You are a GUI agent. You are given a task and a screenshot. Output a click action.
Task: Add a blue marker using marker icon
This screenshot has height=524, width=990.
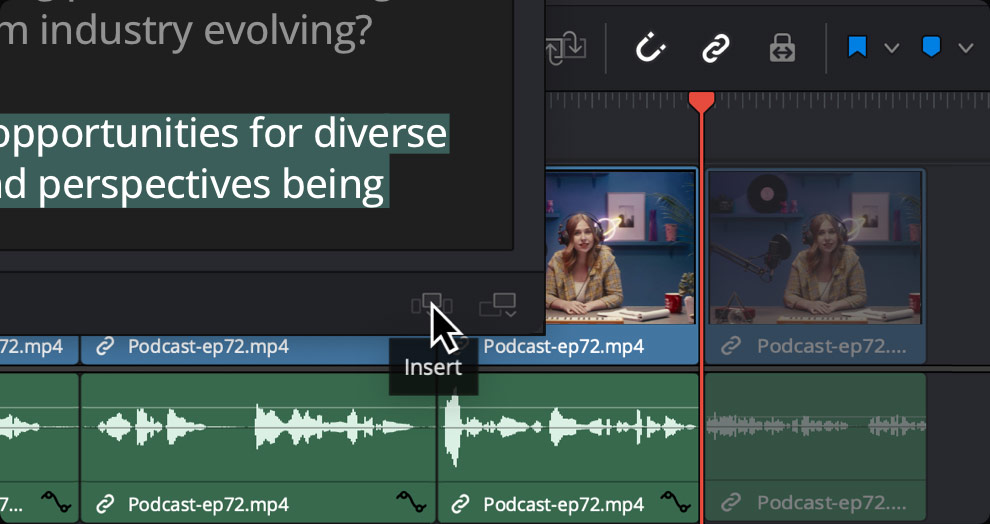coord(931,48)
